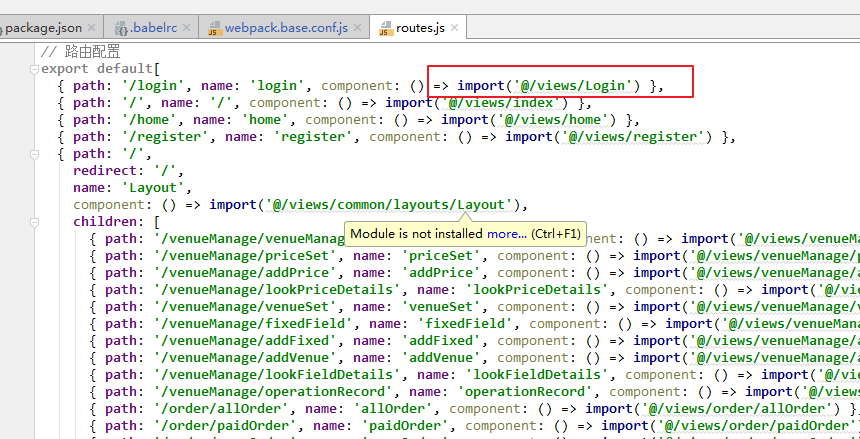Screen dimensions: 860x439
Task: Click the name 'Layout' value
Action: tap(153, 188)
